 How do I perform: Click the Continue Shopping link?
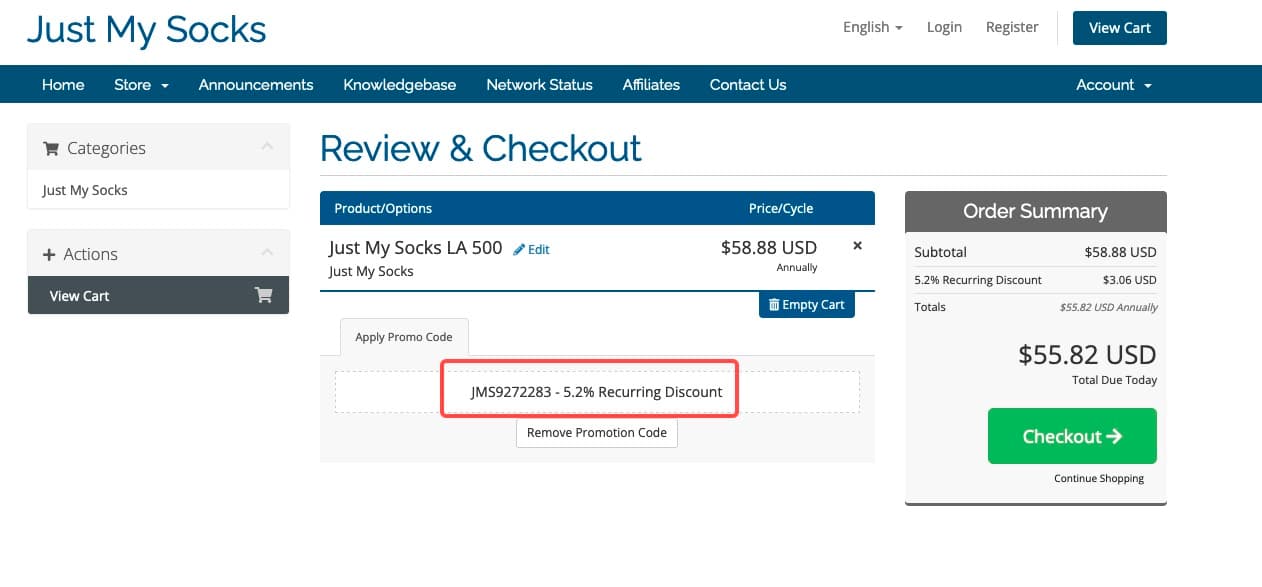tap(1099, 478)
